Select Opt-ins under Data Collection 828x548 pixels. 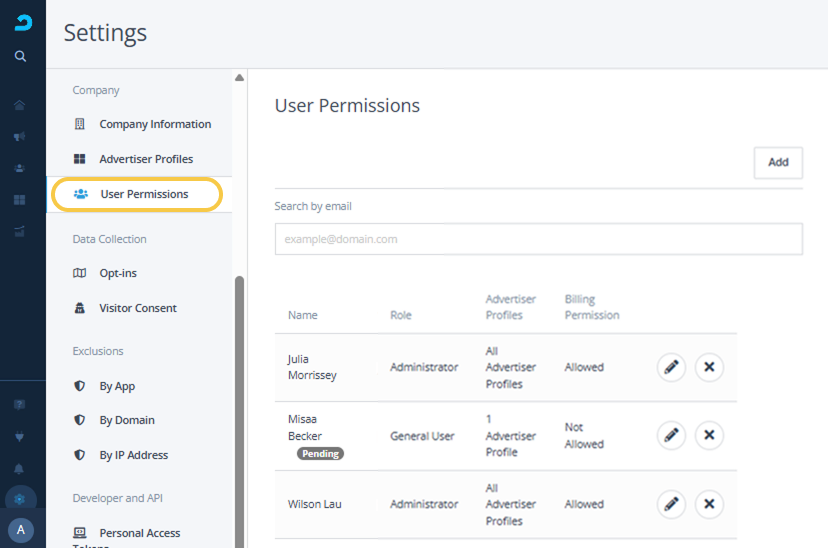click(x=118, y=273)
